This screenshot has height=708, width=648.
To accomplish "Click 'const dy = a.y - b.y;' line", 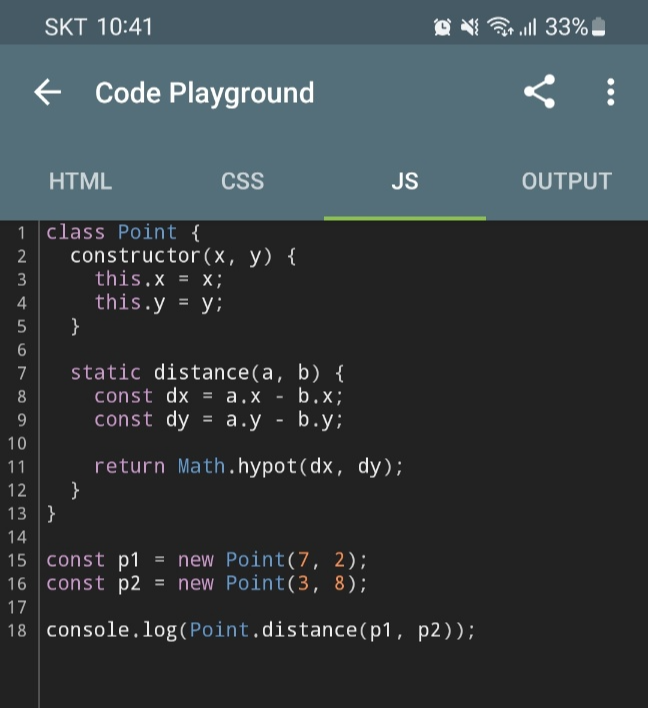I will 219,420.
